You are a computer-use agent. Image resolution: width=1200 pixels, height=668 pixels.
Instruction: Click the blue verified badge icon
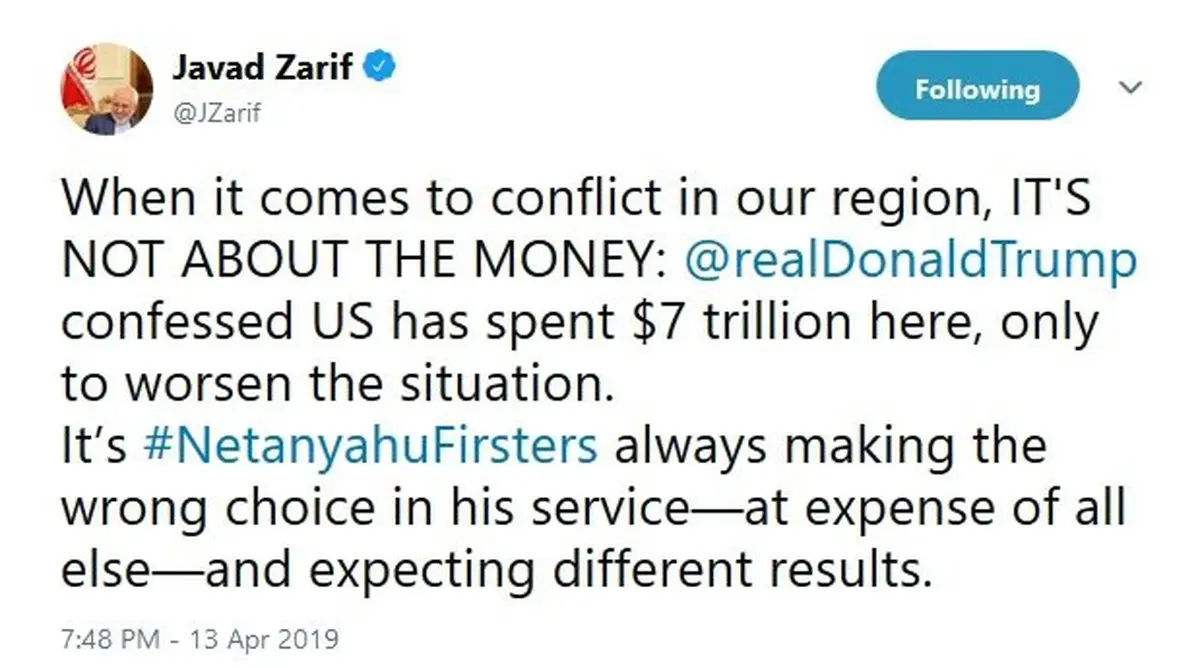[383, 68]
